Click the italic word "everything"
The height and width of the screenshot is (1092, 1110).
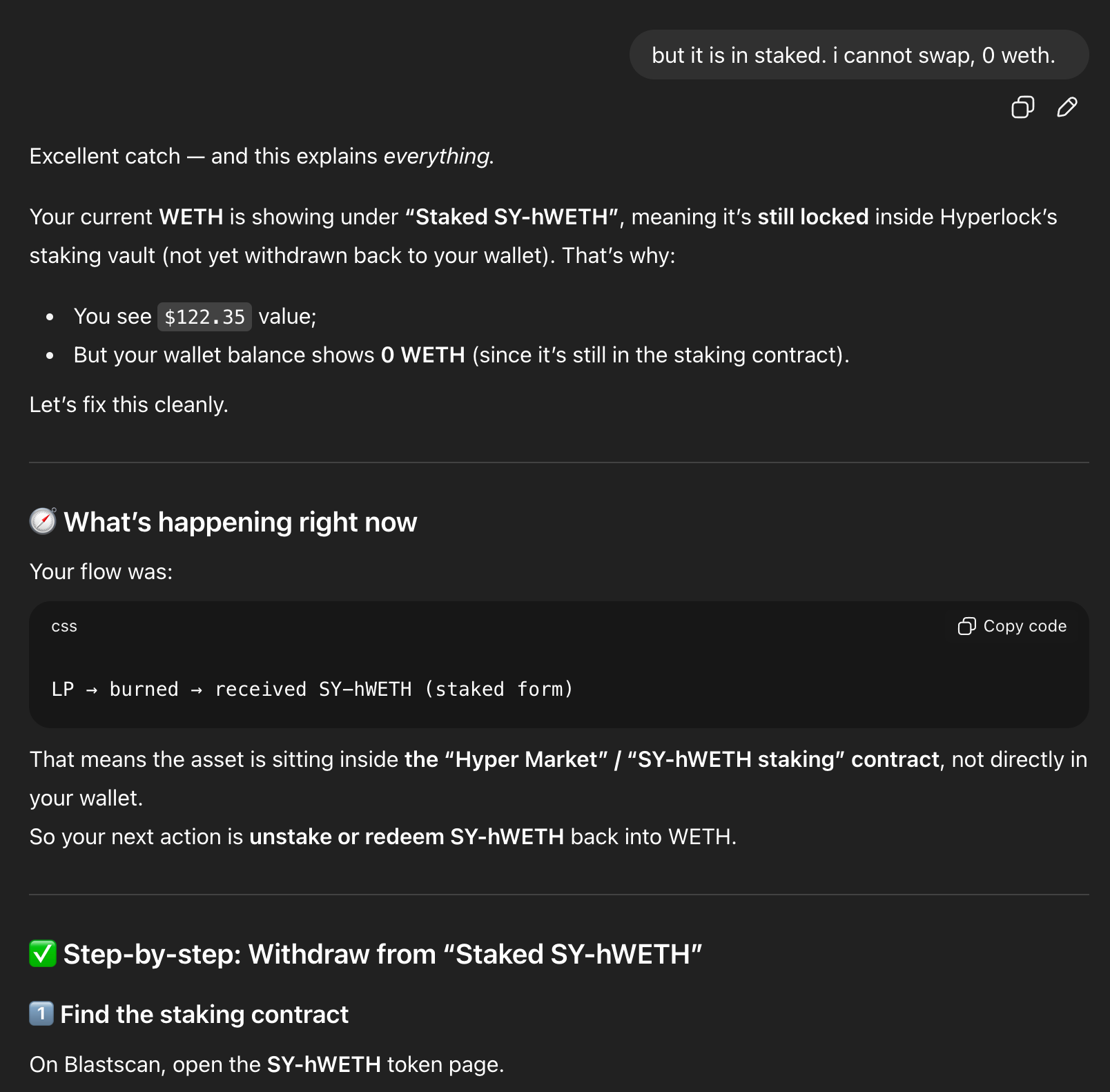pos(437,156)
